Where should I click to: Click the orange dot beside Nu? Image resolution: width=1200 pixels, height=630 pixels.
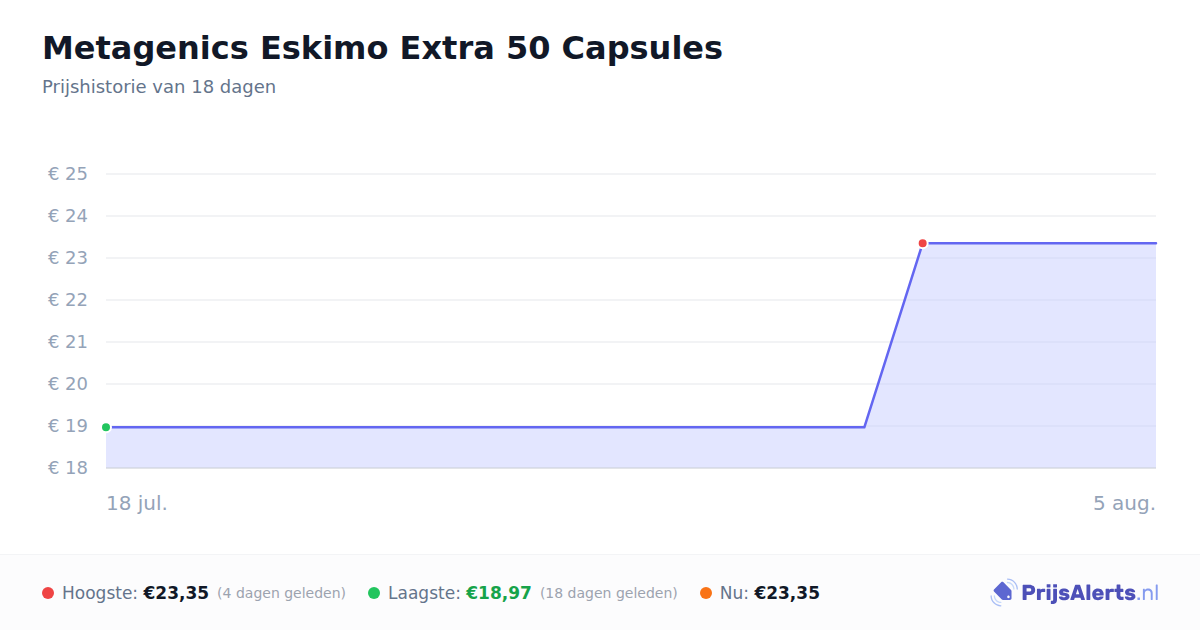tap(706, 593)
